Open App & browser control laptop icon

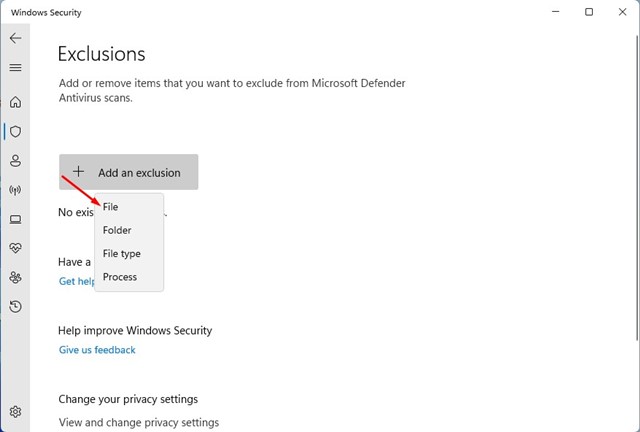[x=16, y=219]
